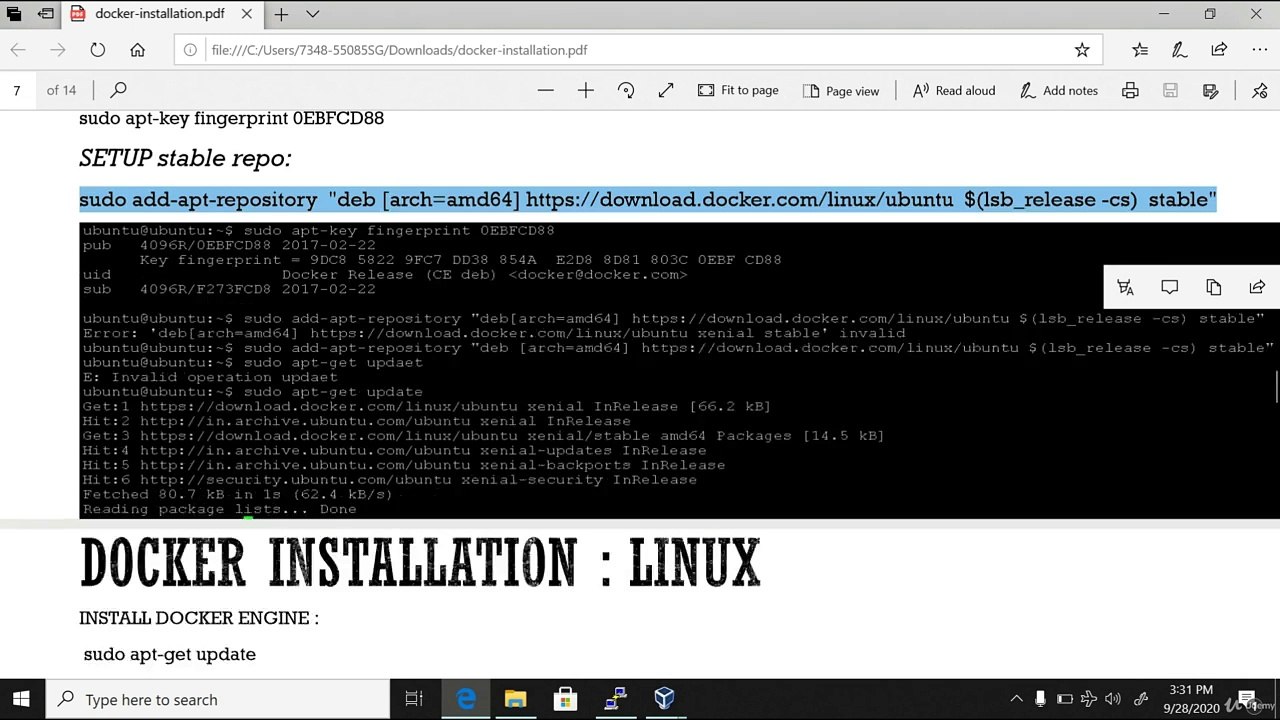Zoom in on the PDF
The image size is (1280, 720).
coord(586,90)
